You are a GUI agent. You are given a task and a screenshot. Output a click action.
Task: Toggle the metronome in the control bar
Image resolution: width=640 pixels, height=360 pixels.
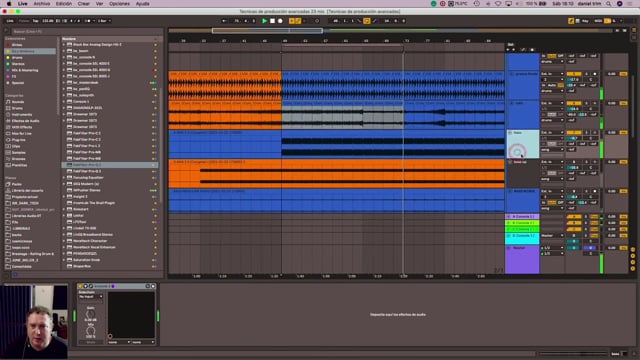coord(88,21)
